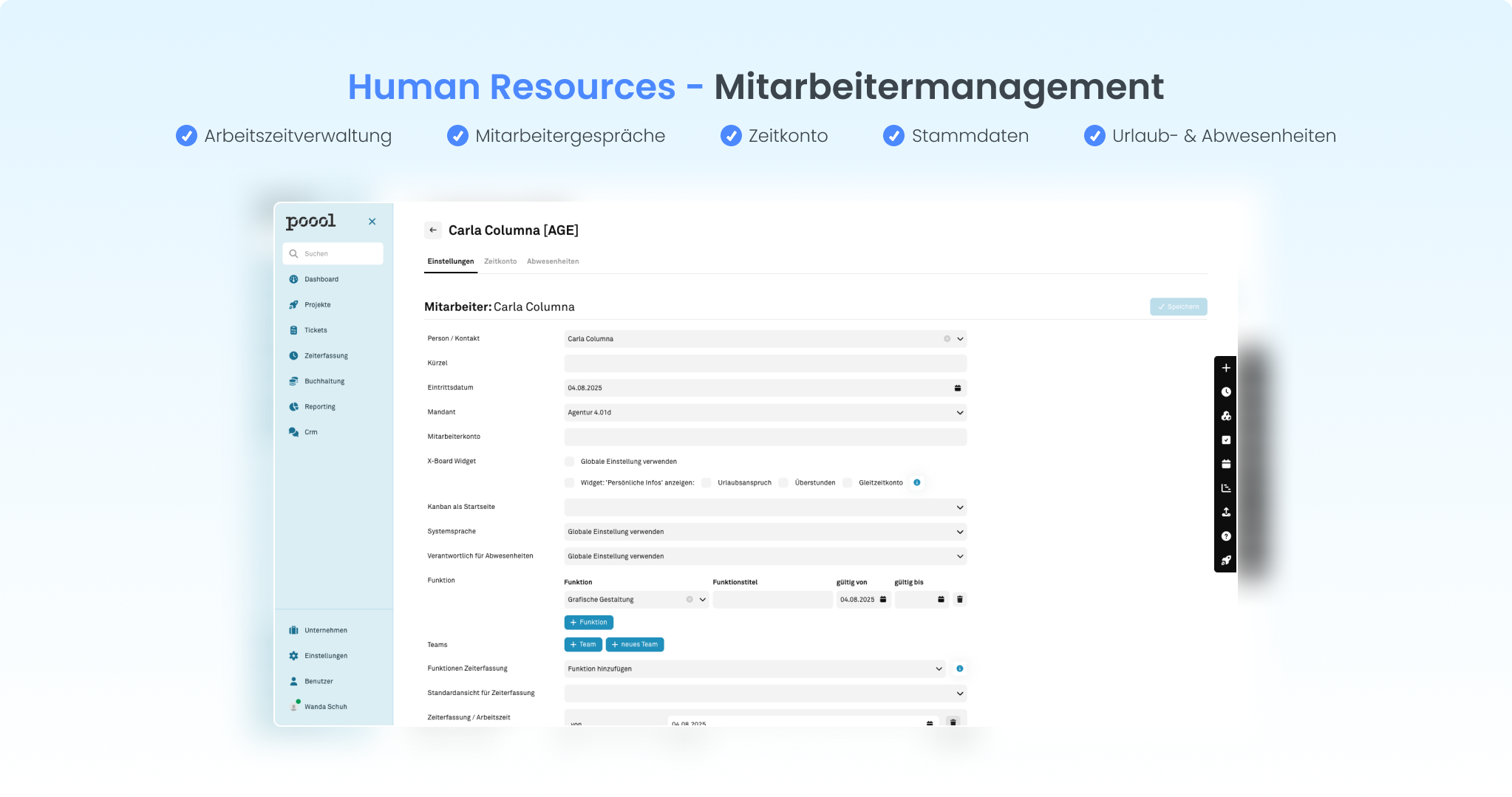The height and width of the screenshot is (797, 1512).
Task: Click the Gantt chart icon in the black toolbar
Action: coord(1226,488)
